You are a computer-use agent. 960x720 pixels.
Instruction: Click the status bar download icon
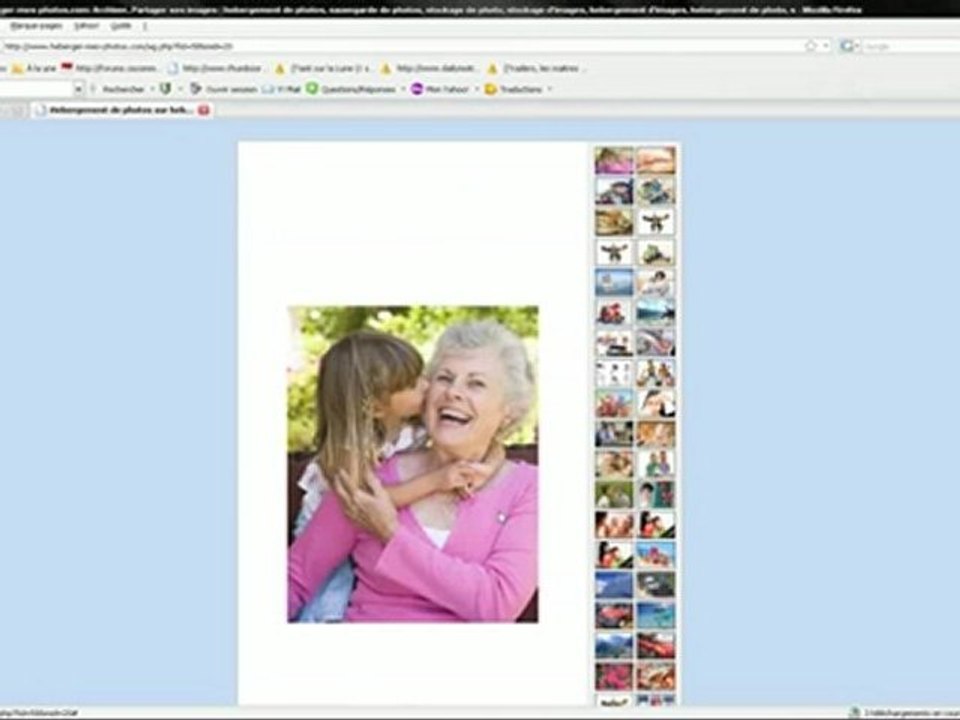pyautogui.click(x=854, y=713)
